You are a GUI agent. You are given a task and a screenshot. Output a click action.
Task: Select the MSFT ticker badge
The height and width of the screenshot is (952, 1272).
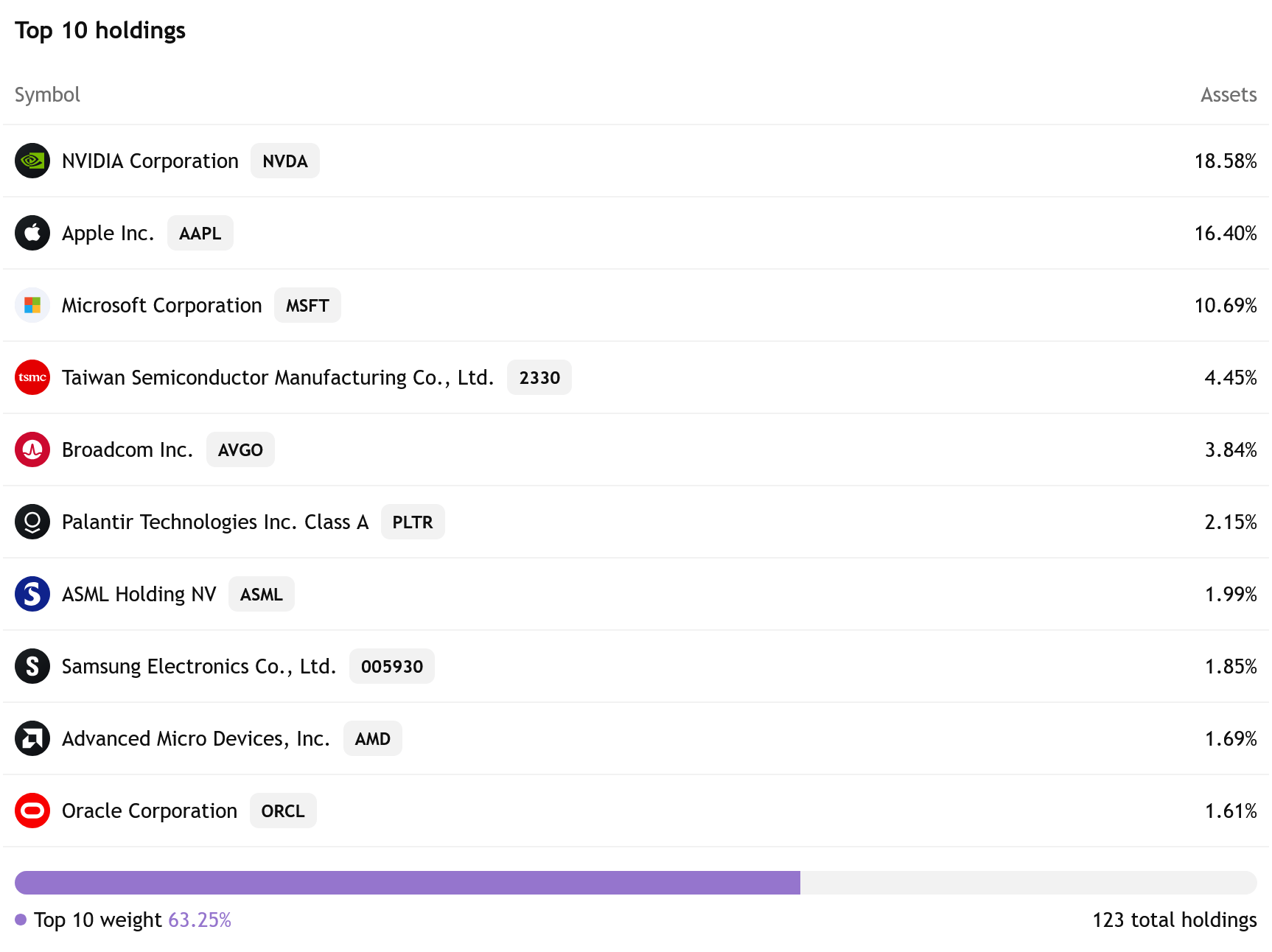pyautogui.click(x=307, y=305)
